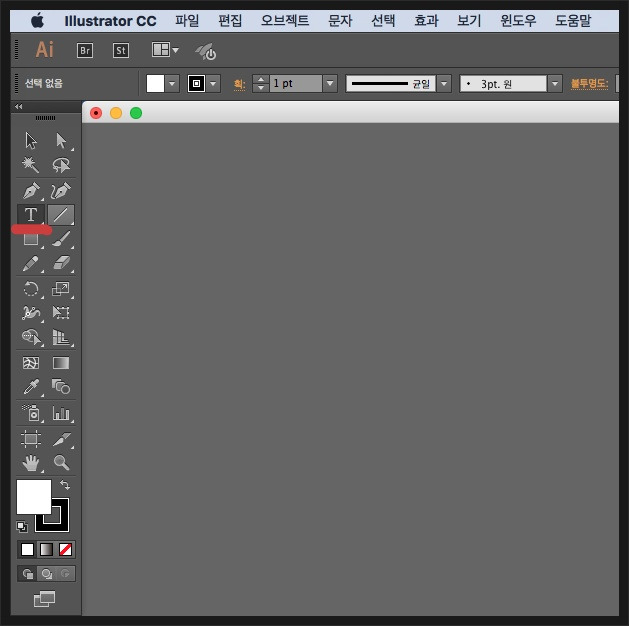Select the Direct Selection tool
The width and height of the screenshot is (629, 626).
(x=61, y=140)
